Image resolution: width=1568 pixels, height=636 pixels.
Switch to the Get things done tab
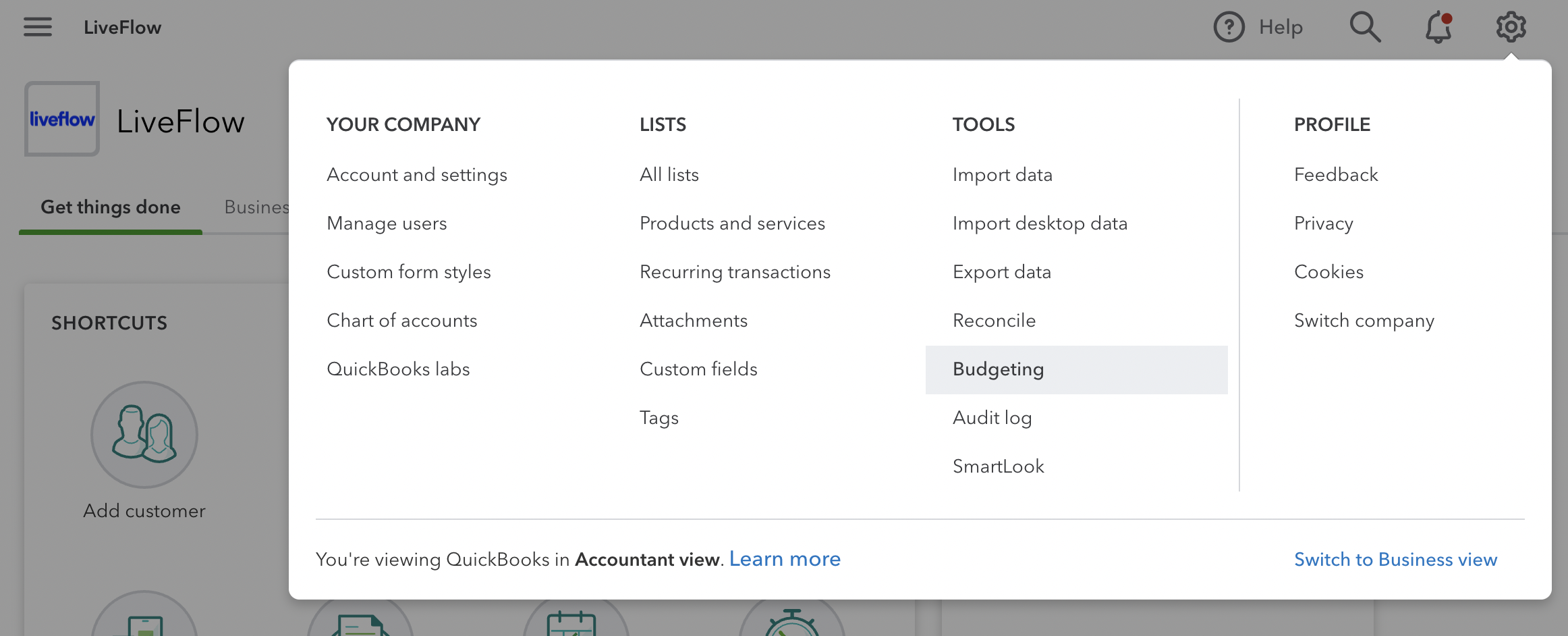click(x=110, y=207)
